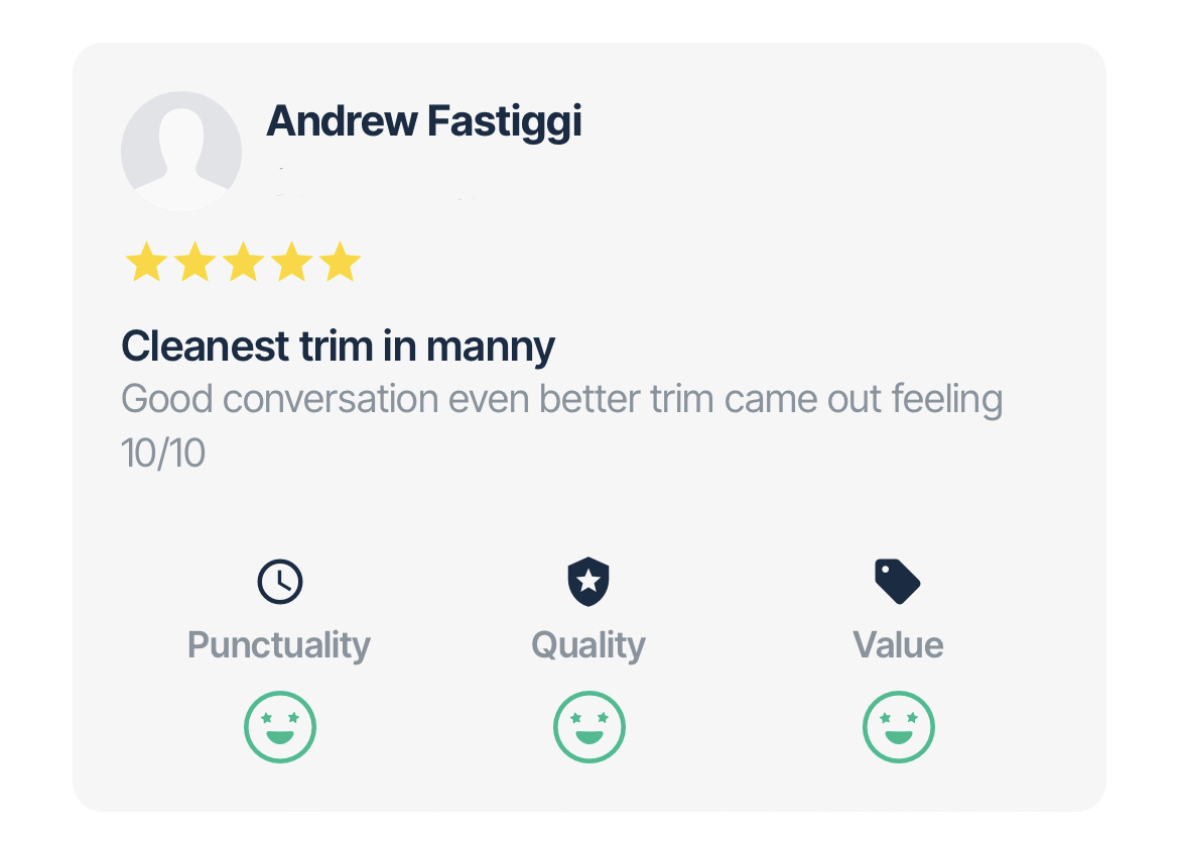
Task: Click the green smiley under Punctuality
Action: [280, 727]
